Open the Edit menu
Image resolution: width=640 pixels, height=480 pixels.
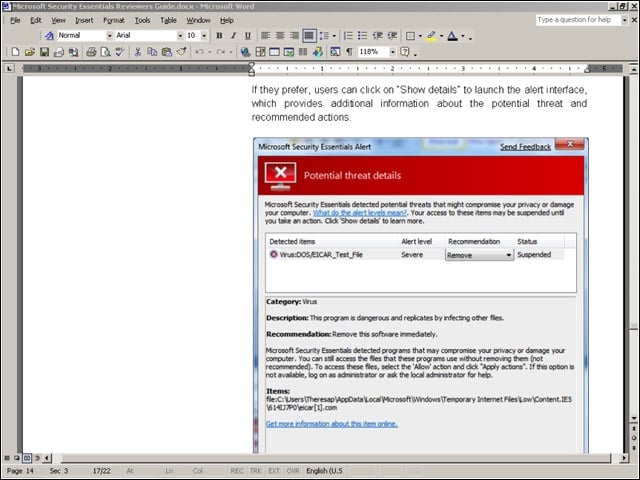36,20
